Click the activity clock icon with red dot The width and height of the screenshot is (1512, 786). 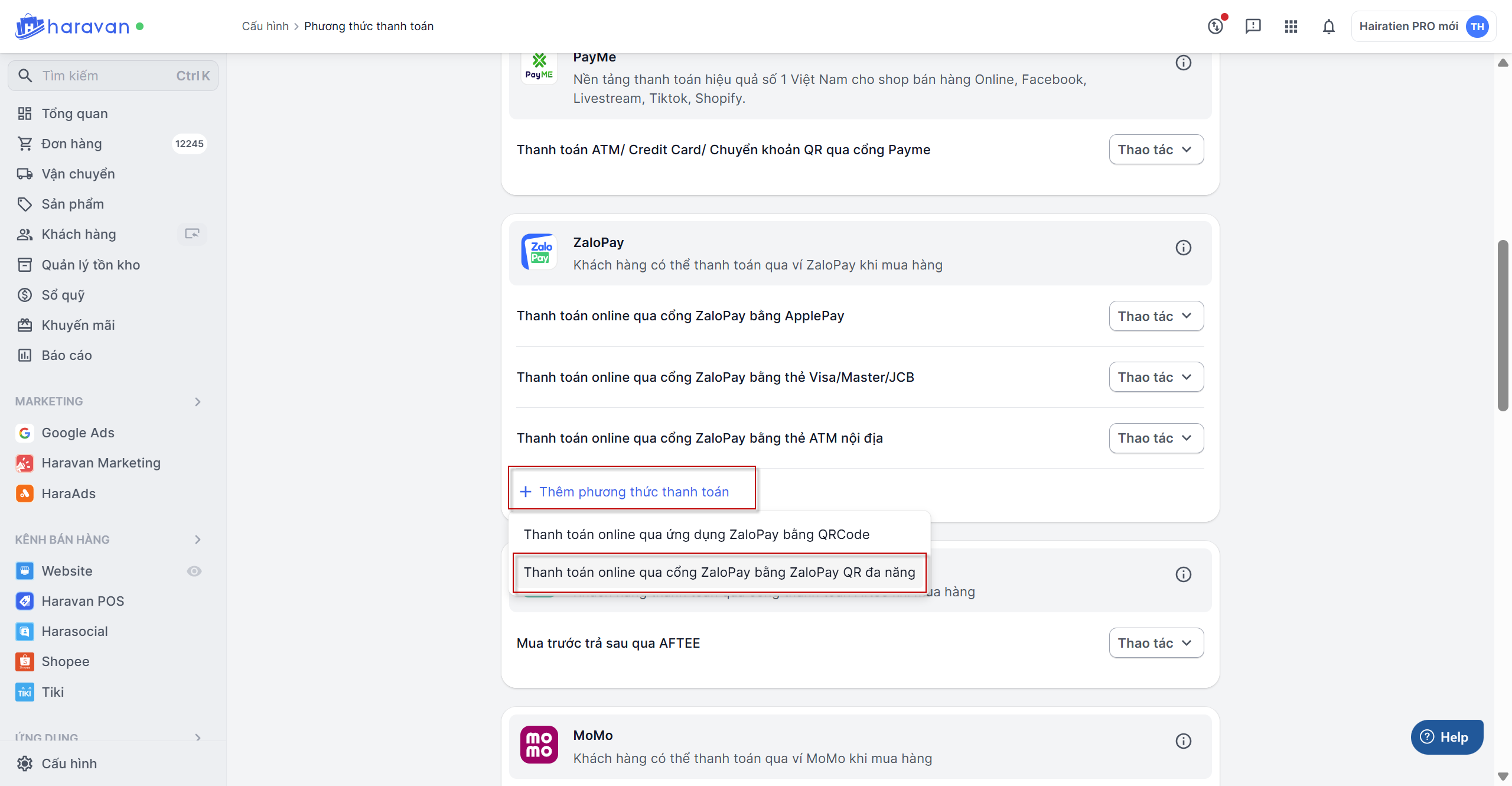pos(1216,27)
